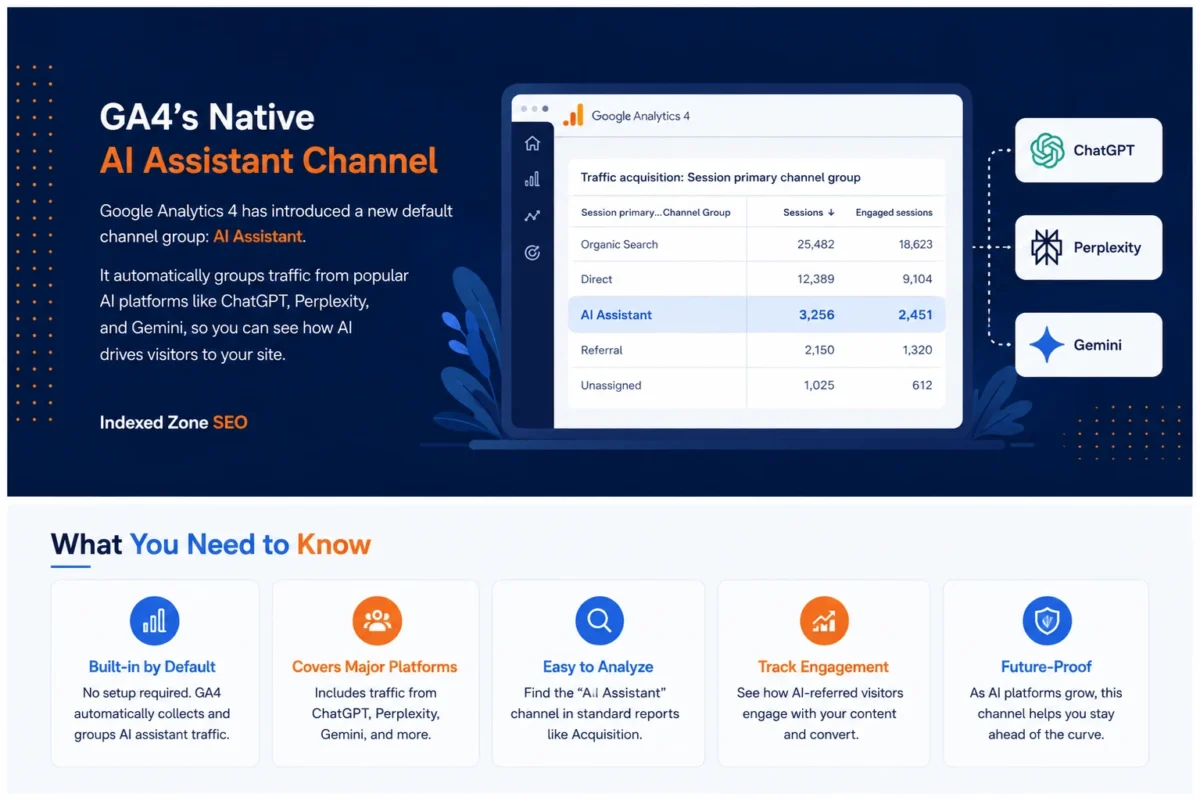Click the Future-Proof shield icon

click(1047, 621)
